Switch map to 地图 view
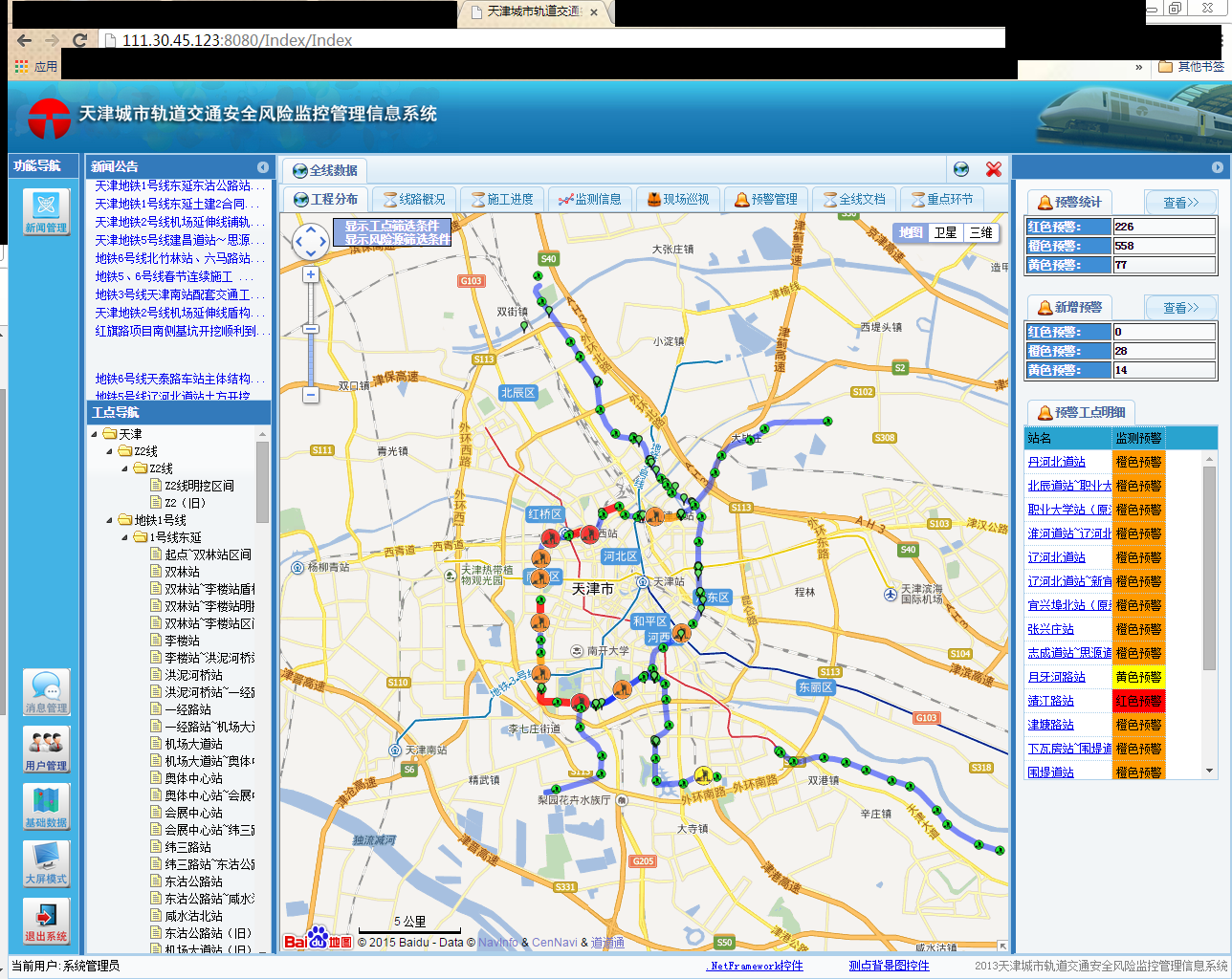Viewport: 1232px width, 979px height. (911, 232)
